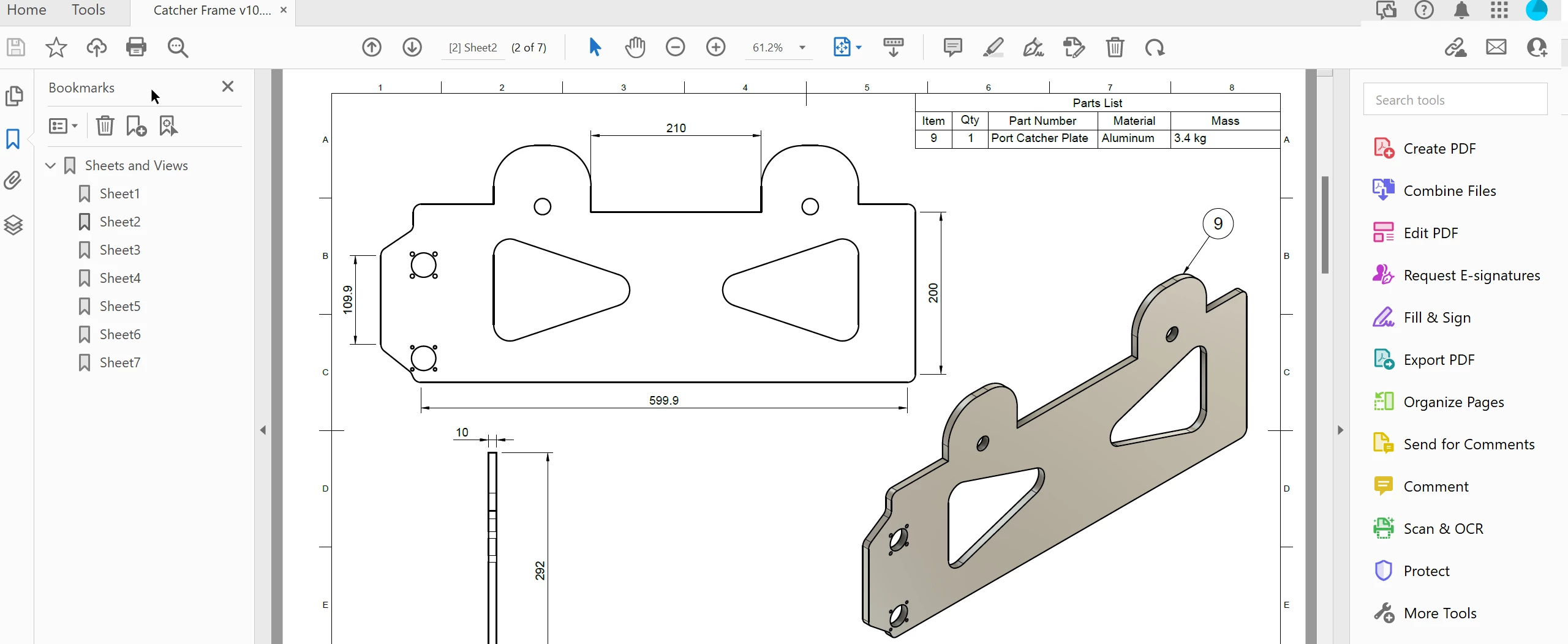
Task: Send file by email envelope icon
Action: (1496, 47)
